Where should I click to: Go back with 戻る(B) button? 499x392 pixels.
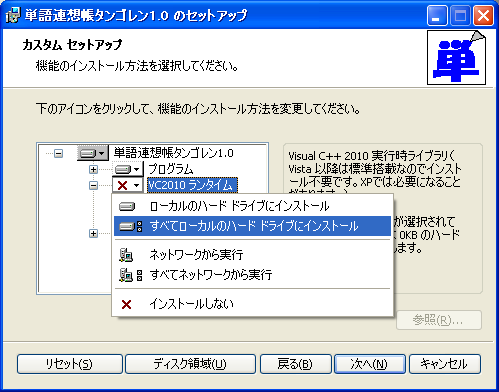tap(296, 364)
